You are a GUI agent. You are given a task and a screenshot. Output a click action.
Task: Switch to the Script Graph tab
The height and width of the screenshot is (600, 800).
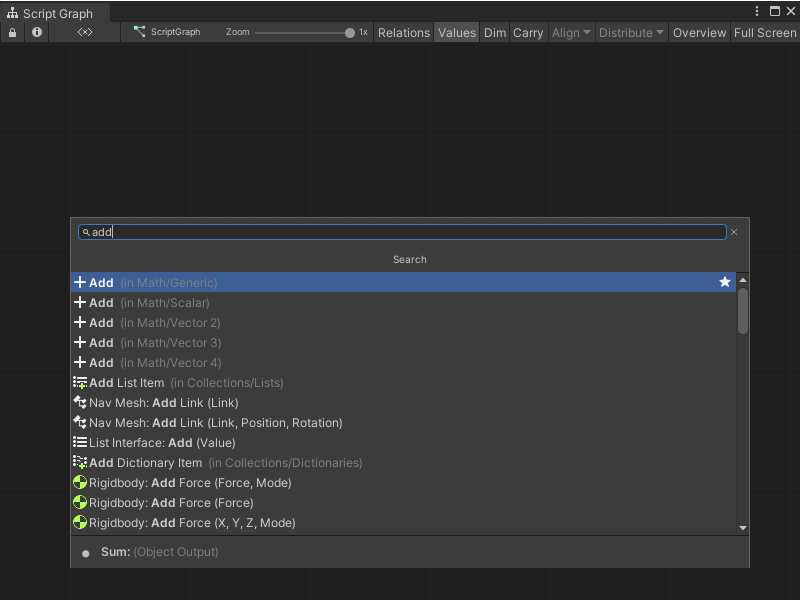coord(55,13)
